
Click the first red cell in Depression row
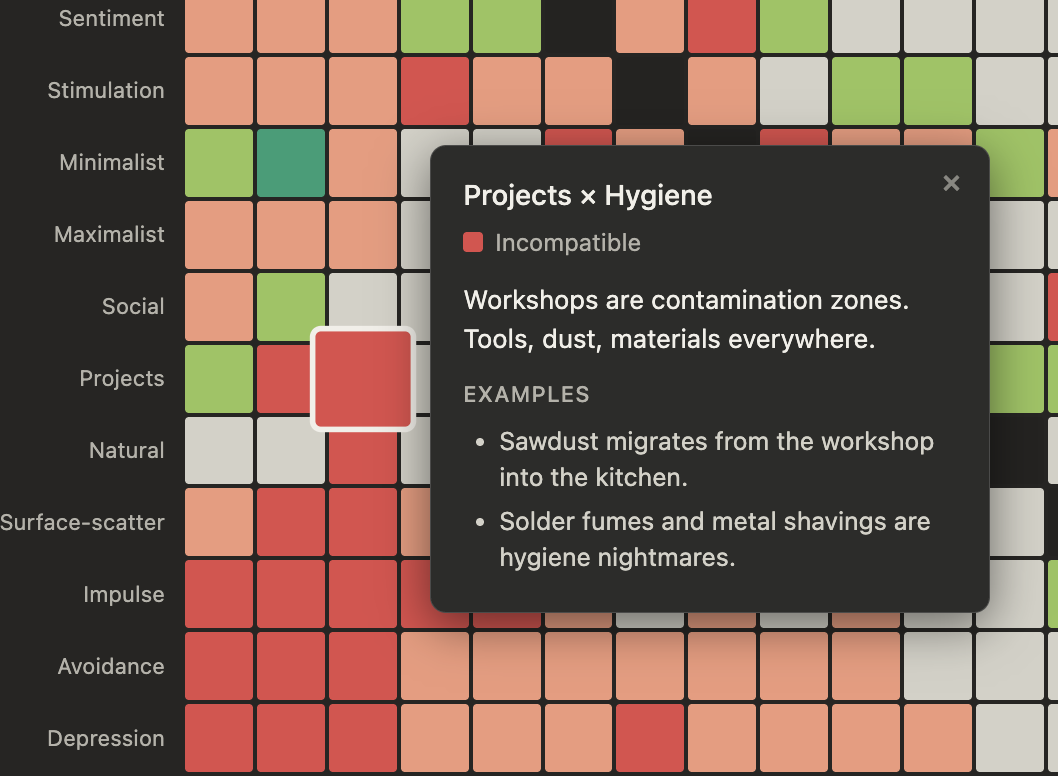pyautogui.click(x=219, y=738)
